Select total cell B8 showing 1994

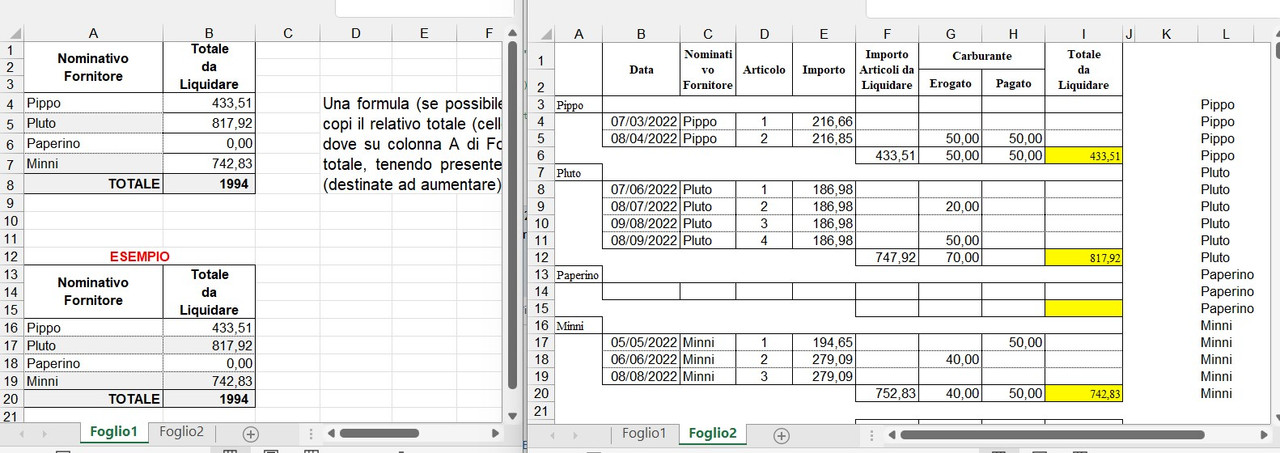coord(209,184)
